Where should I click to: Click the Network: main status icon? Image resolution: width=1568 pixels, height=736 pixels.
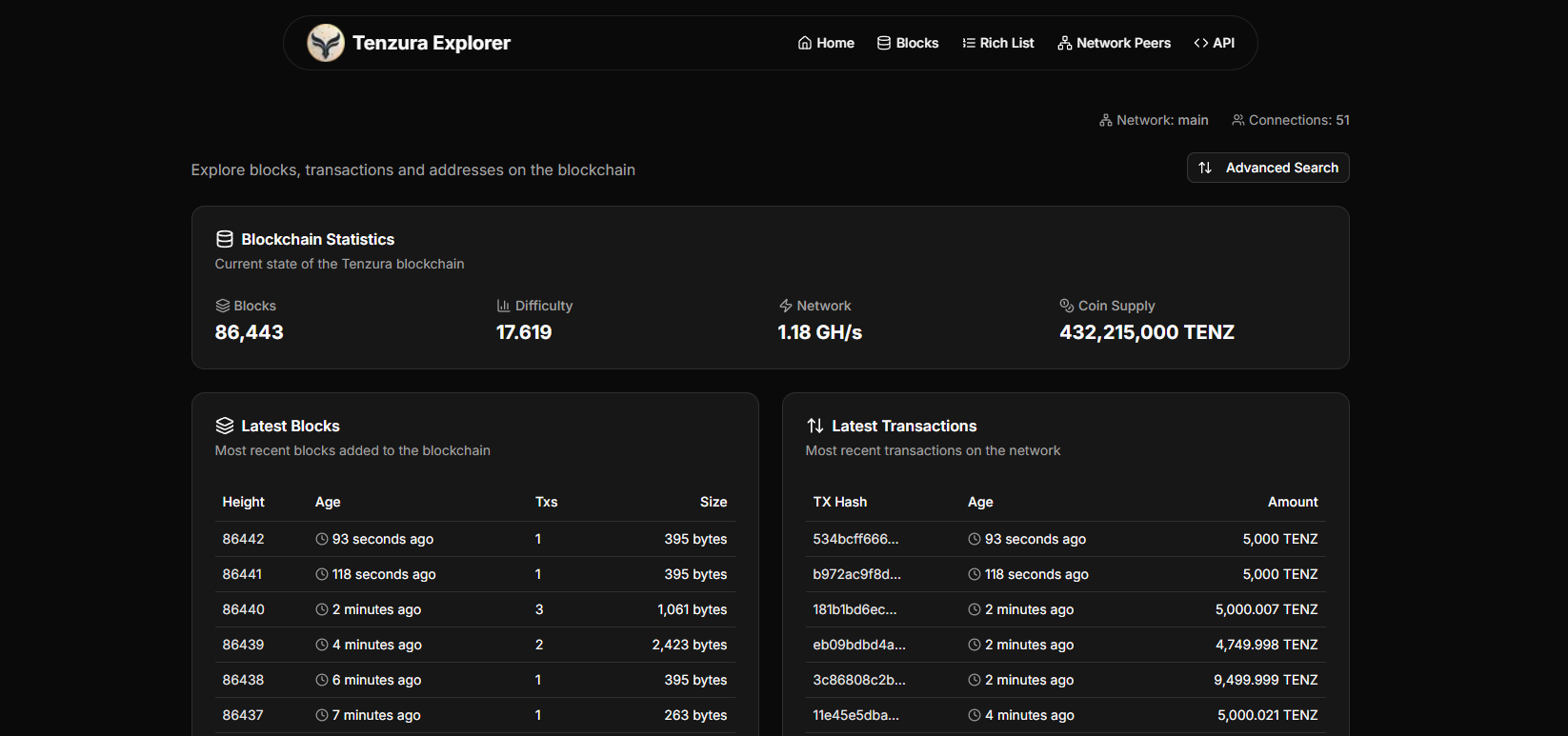click(x=1106, y=120)
